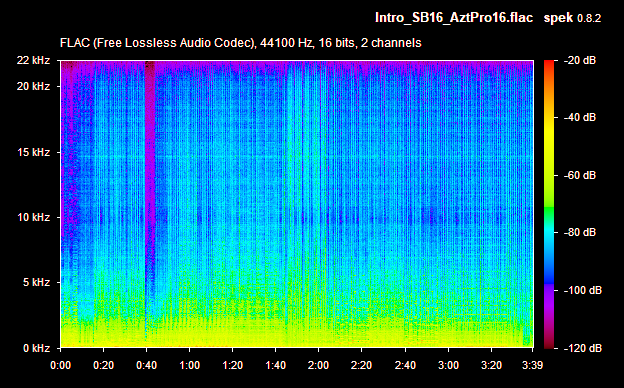
Task: Click the 10 kHz frequency axis label
Action: [33, 217]
